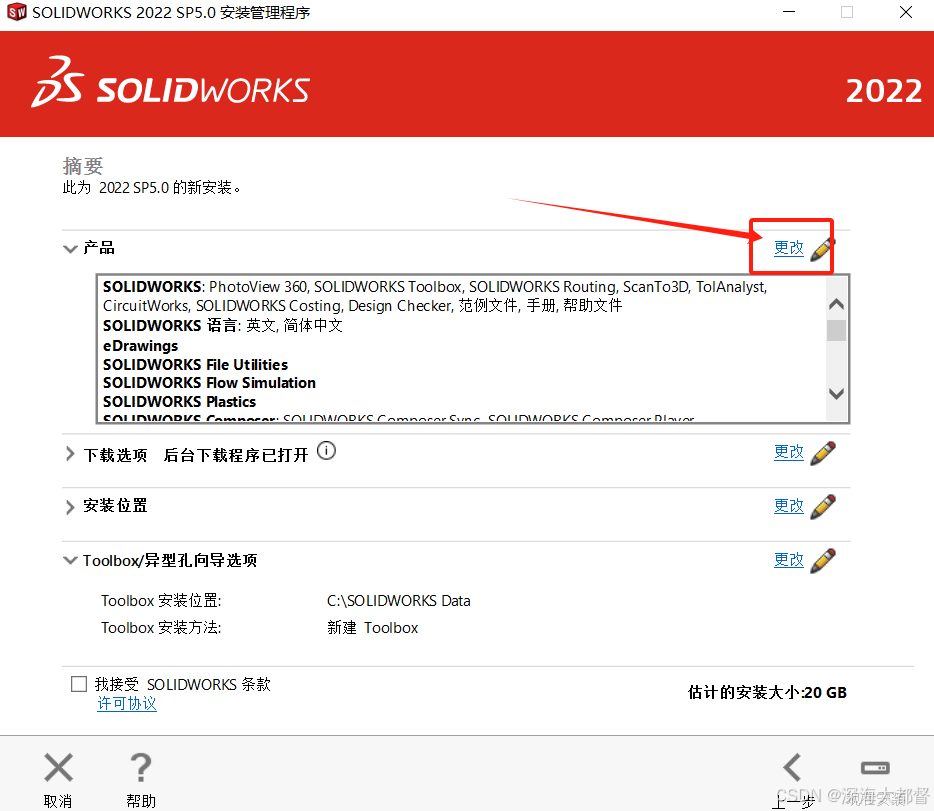Click the 估计的安装大小:20 GB text
Image resolution: width=934 pixels, height=811 pixels.
[x=767, y=692]
